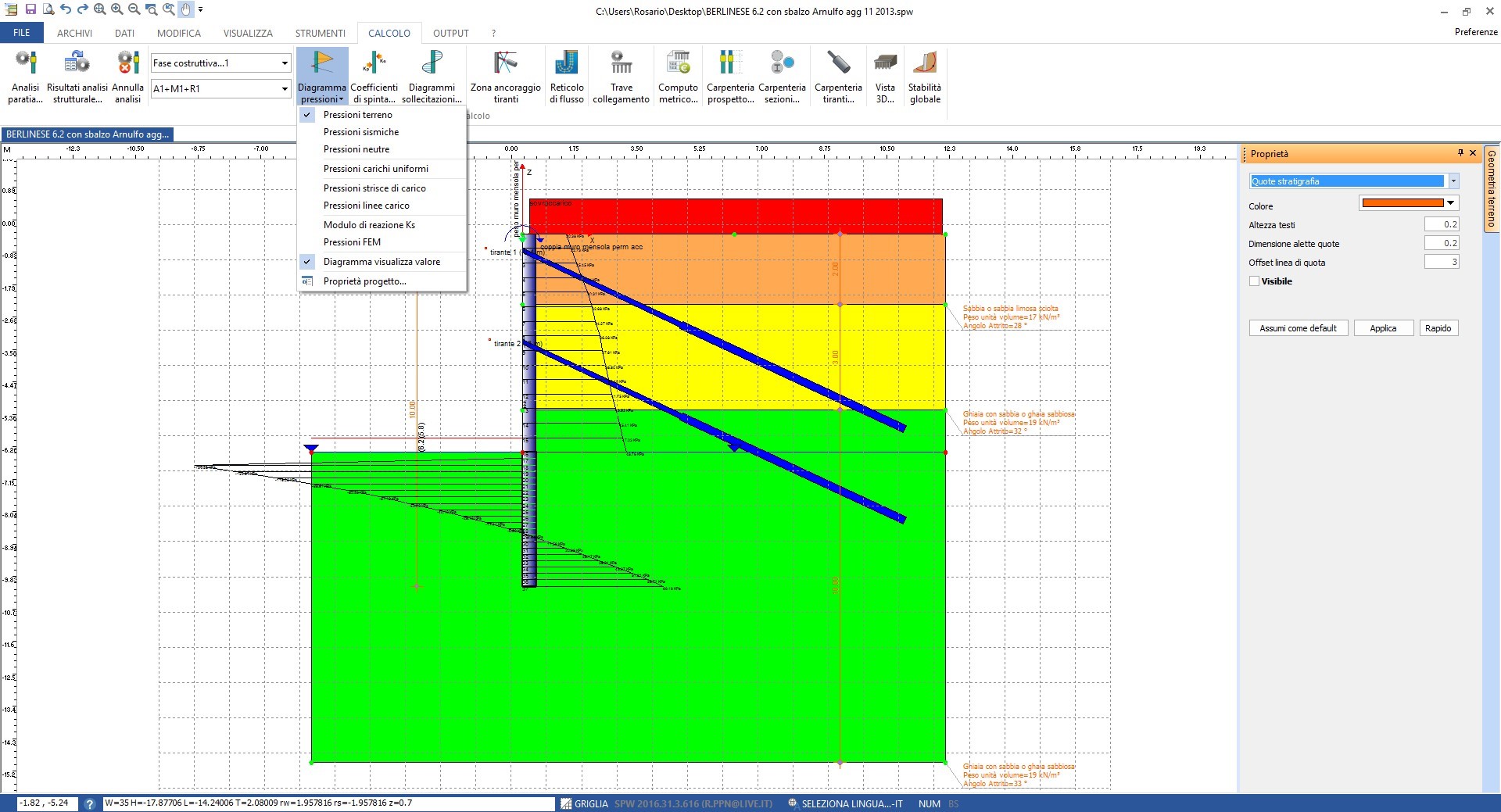The image size is (1501, 812).
Task: Launch the Vista 3D viewer
Action: click(x=885, y=75)
